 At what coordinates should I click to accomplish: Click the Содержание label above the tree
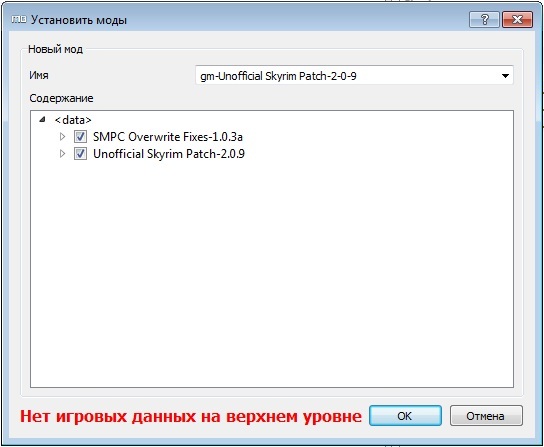(x=61, y=98)
